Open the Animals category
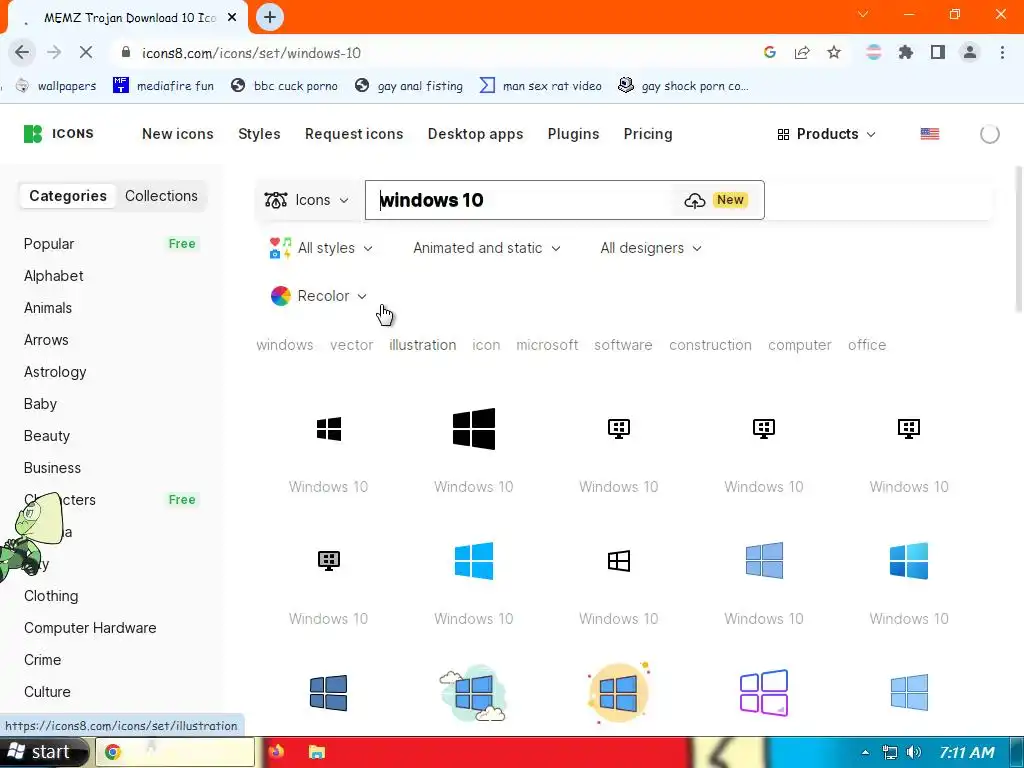 click(x=48, y=308)
